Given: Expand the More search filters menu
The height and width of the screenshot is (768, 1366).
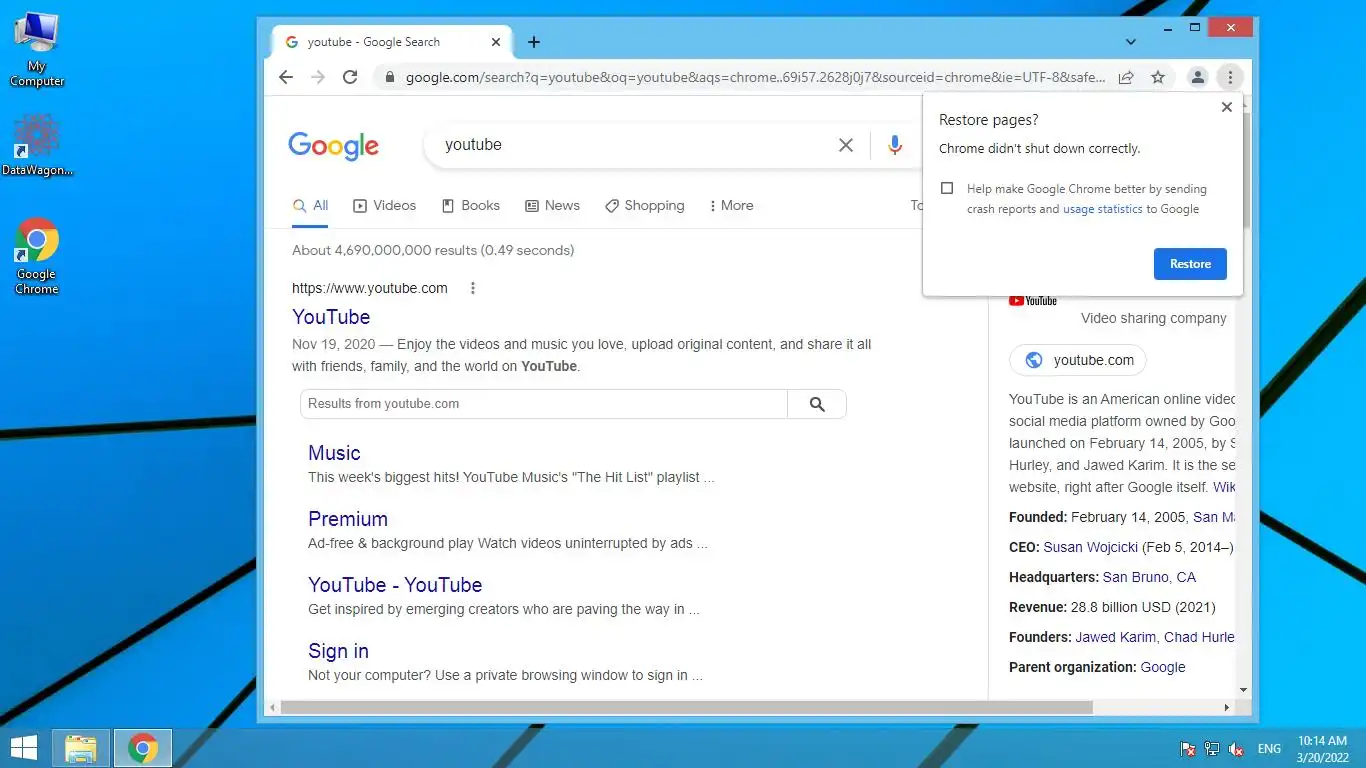Looking at the screenshot, I should 731,205.
